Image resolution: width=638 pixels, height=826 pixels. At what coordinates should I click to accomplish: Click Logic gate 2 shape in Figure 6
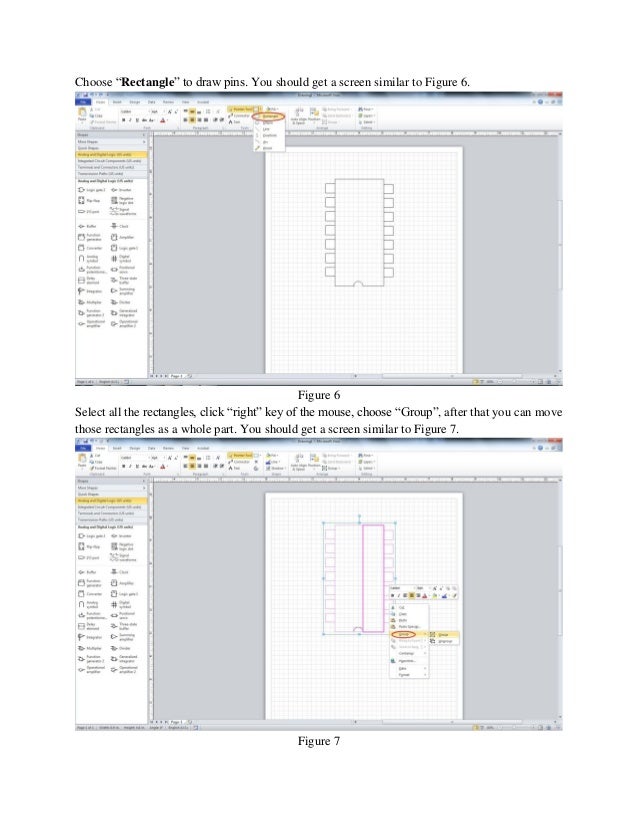point(92,190)
